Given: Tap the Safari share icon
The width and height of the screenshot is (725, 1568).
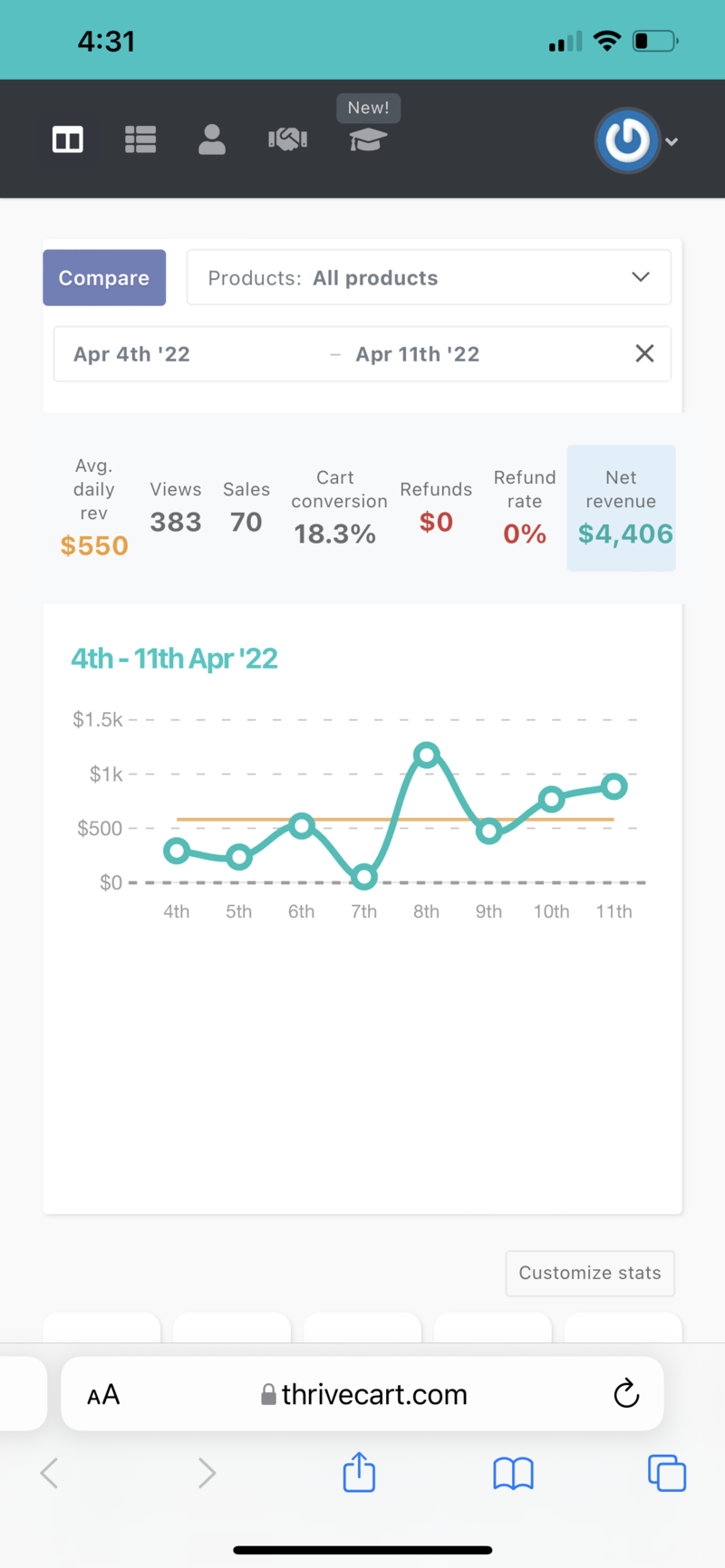Looking at the screenshot, I should [359, 1472].
